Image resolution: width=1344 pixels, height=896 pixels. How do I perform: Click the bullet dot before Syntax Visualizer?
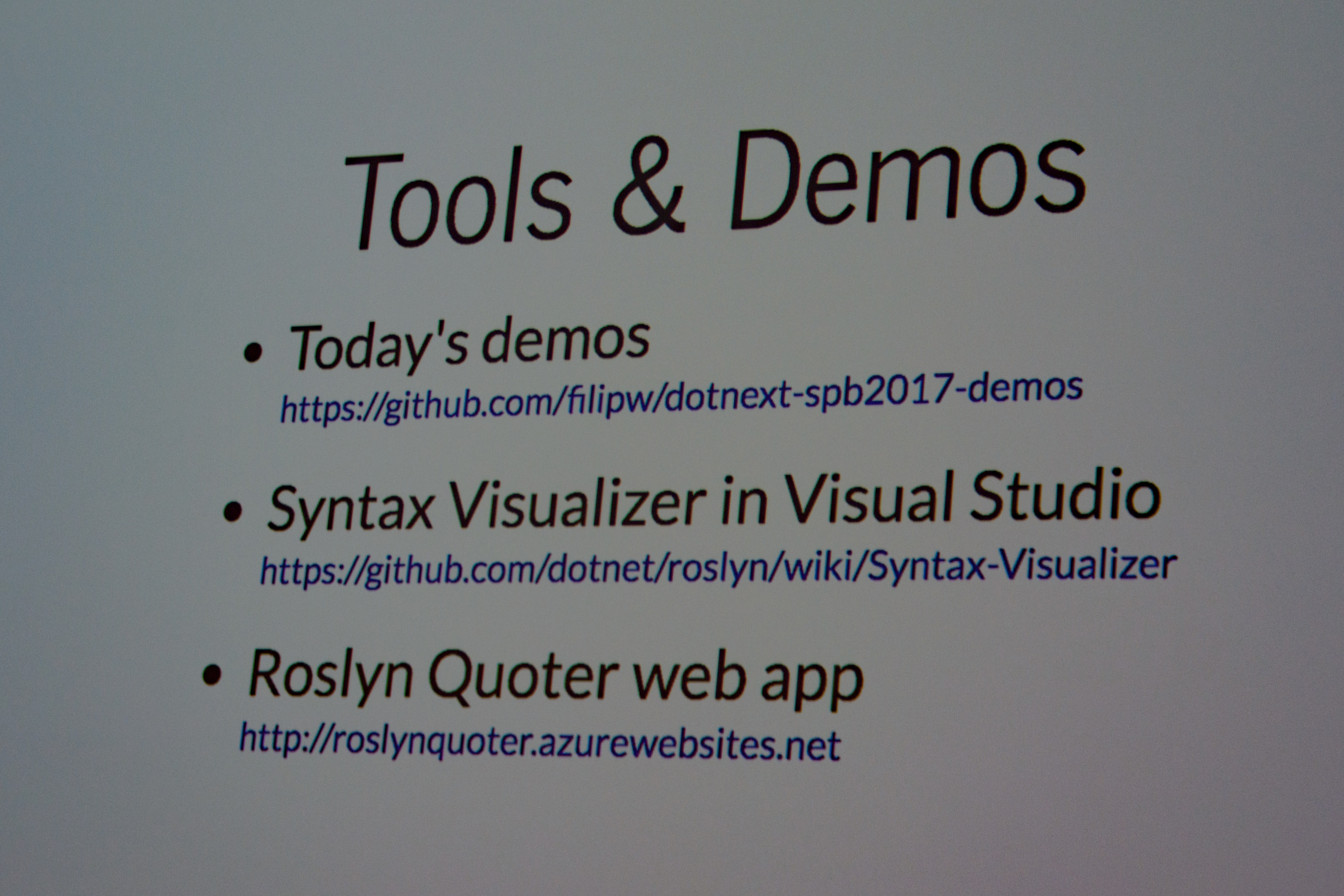[x=232, y=512]
